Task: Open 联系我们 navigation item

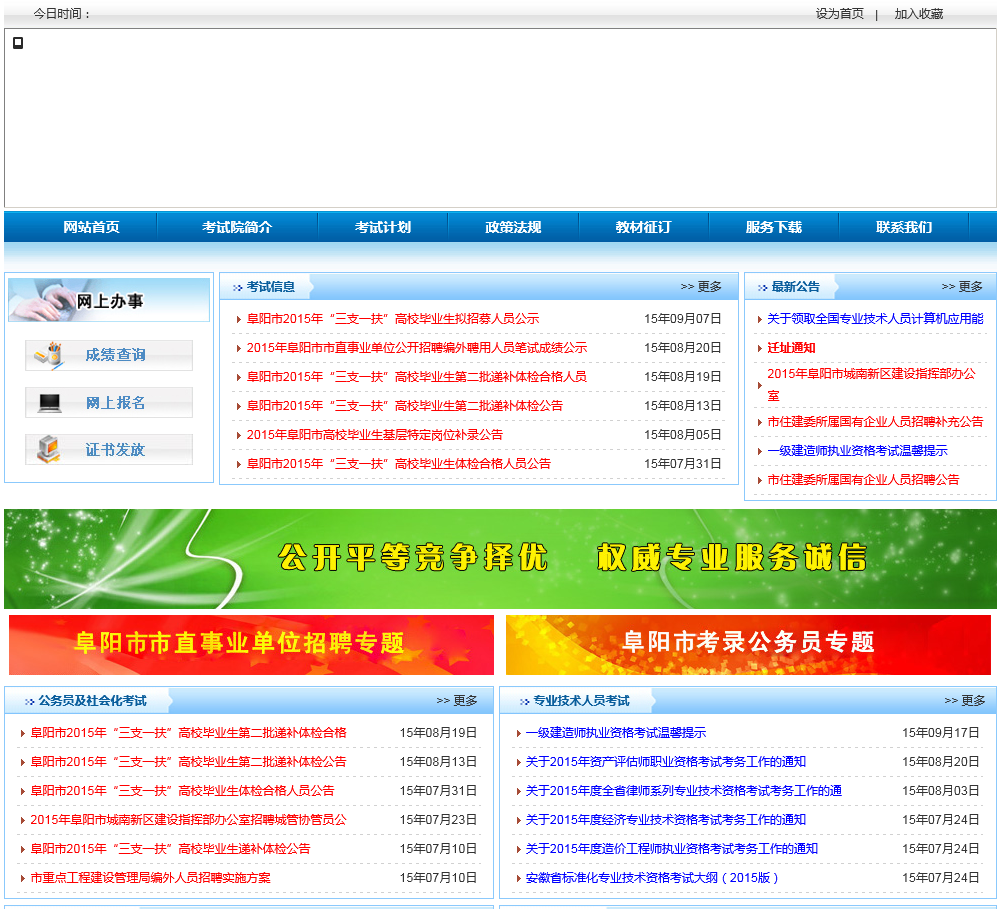Action: tap(904, 227)
